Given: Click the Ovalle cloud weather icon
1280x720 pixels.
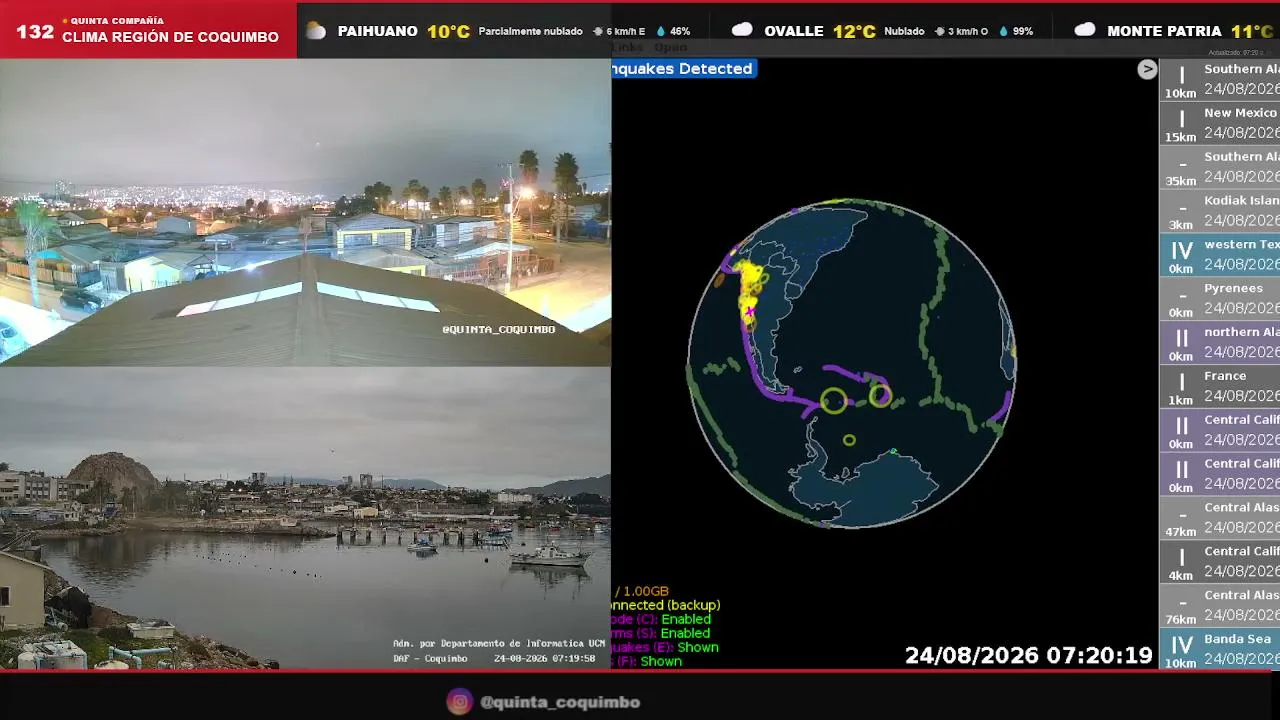Looking at the screenshot, I should click(x=742, y=30).
